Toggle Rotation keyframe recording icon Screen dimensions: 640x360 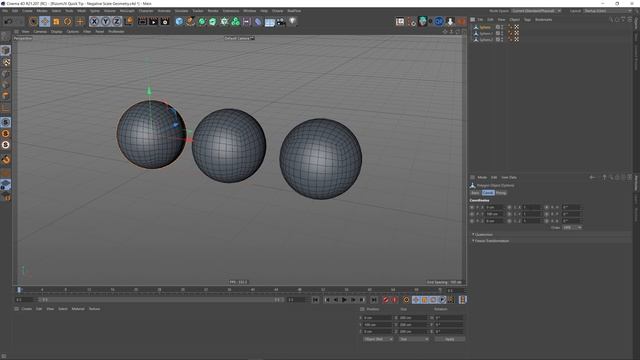[x=433, y=300]
